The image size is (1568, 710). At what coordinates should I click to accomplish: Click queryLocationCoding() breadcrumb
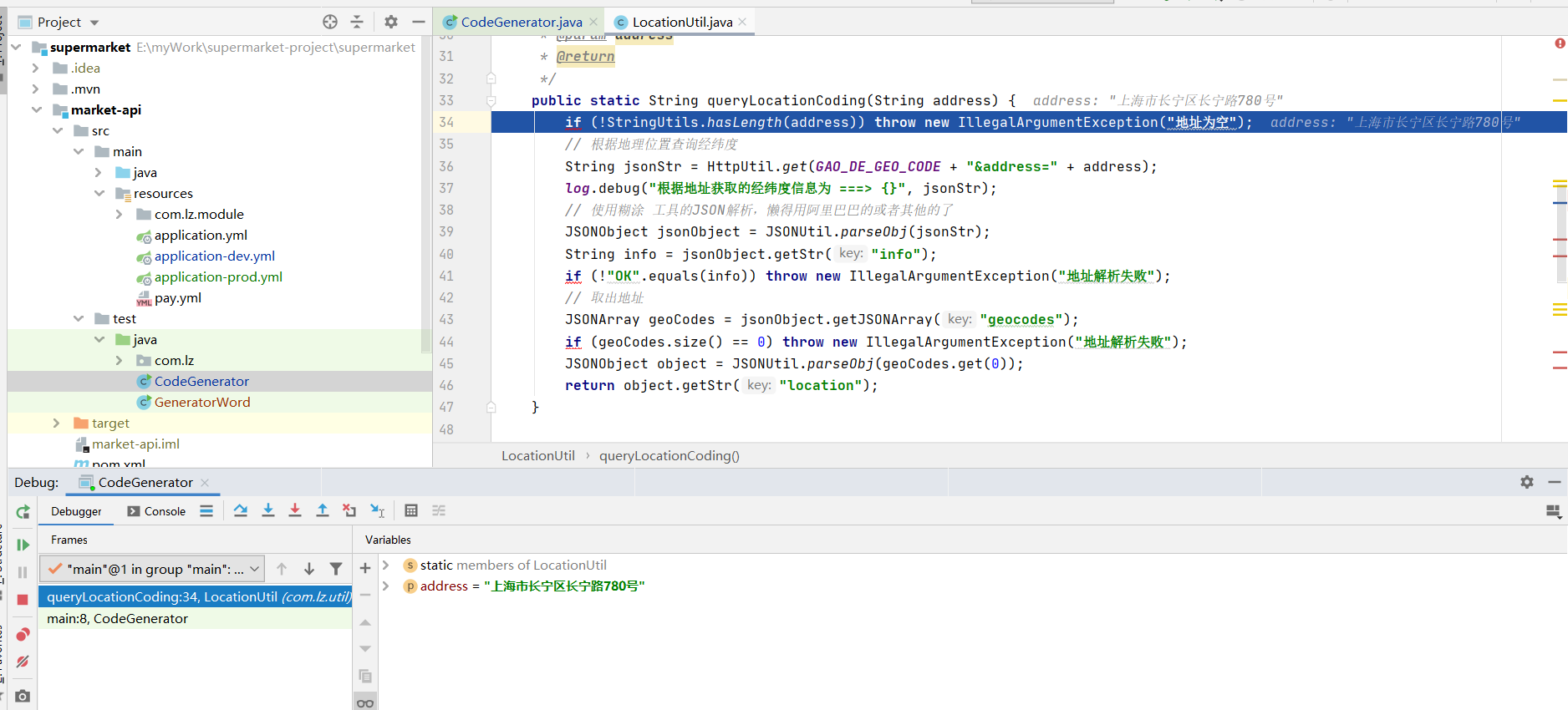(x=669, y=455)
